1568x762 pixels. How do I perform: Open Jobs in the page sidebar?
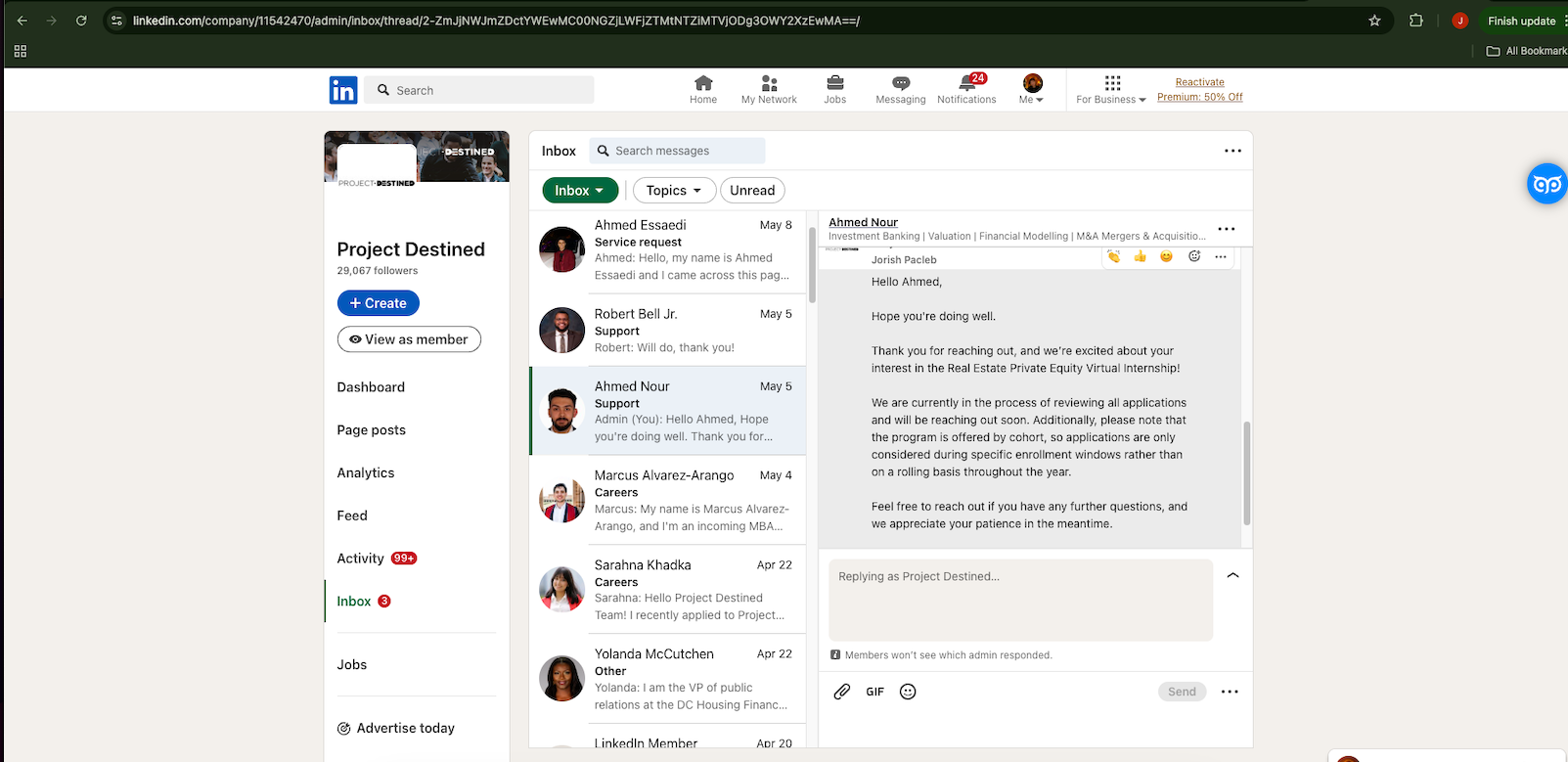point(352,665)
